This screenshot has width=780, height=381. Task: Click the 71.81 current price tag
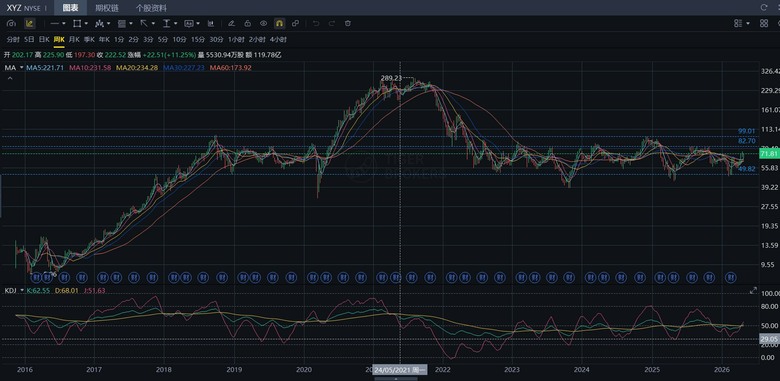click(769, 154)
